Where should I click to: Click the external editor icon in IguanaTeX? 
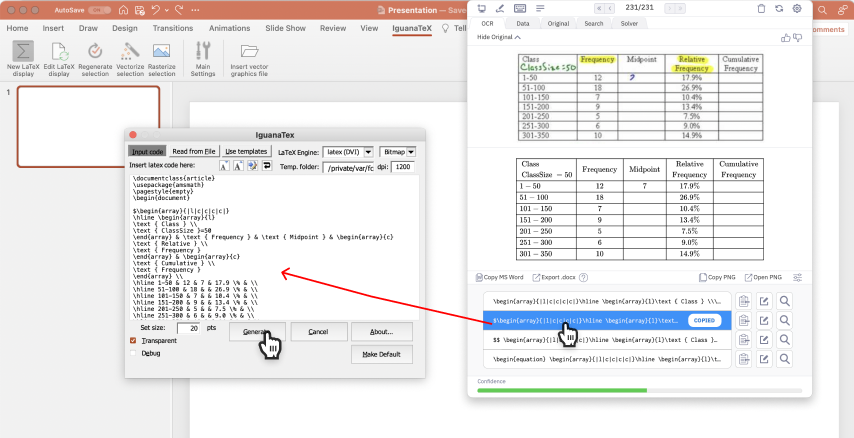252,166
